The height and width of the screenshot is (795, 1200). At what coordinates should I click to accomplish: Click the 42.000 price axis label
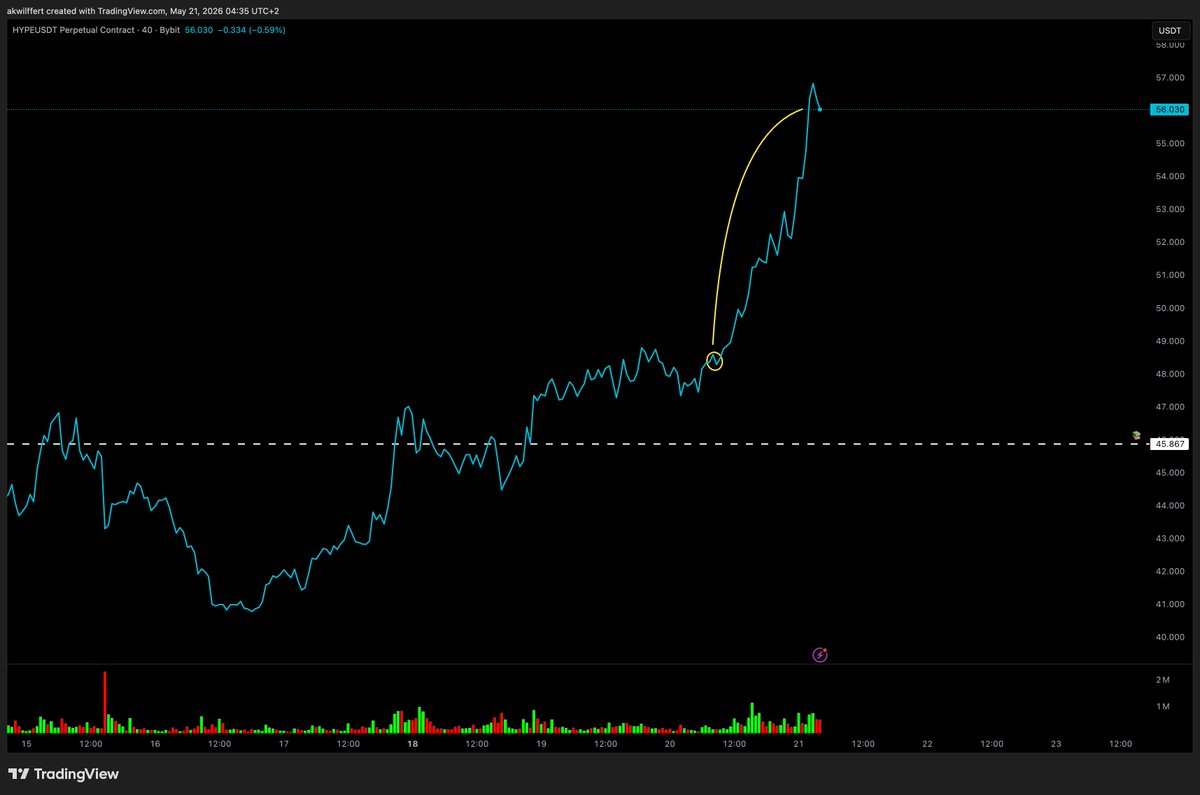(1169, 572)
